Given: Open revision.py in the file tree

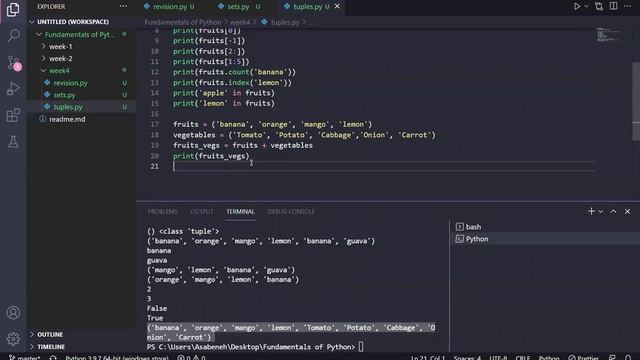Looking at the screenshot, I should pyautogui.click(x=82, y=83).
